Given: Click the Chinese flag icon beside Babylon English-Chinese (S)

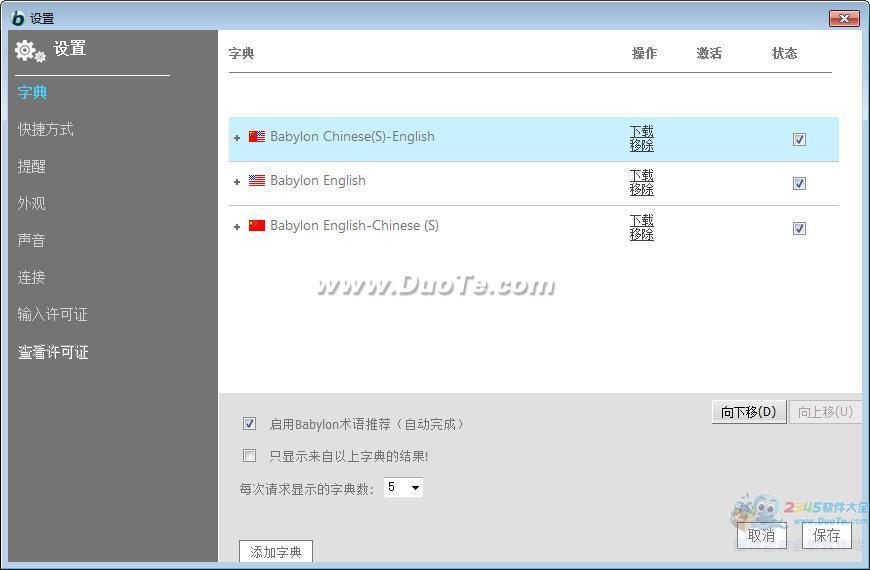Looking at the screenshot, I should point(257,226).
